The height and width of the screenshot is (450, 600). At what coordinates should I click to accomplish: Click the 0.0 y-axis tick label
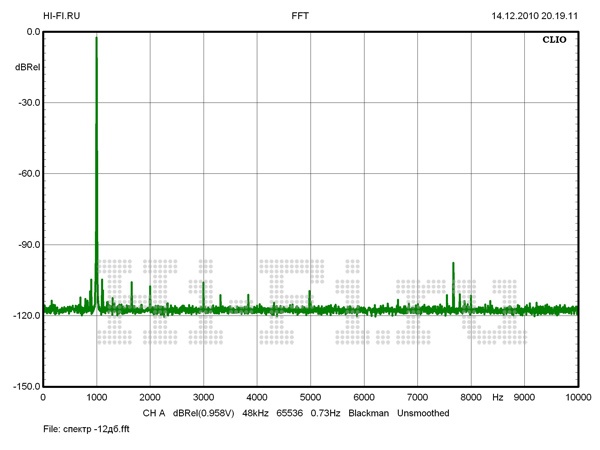[32, 31]
